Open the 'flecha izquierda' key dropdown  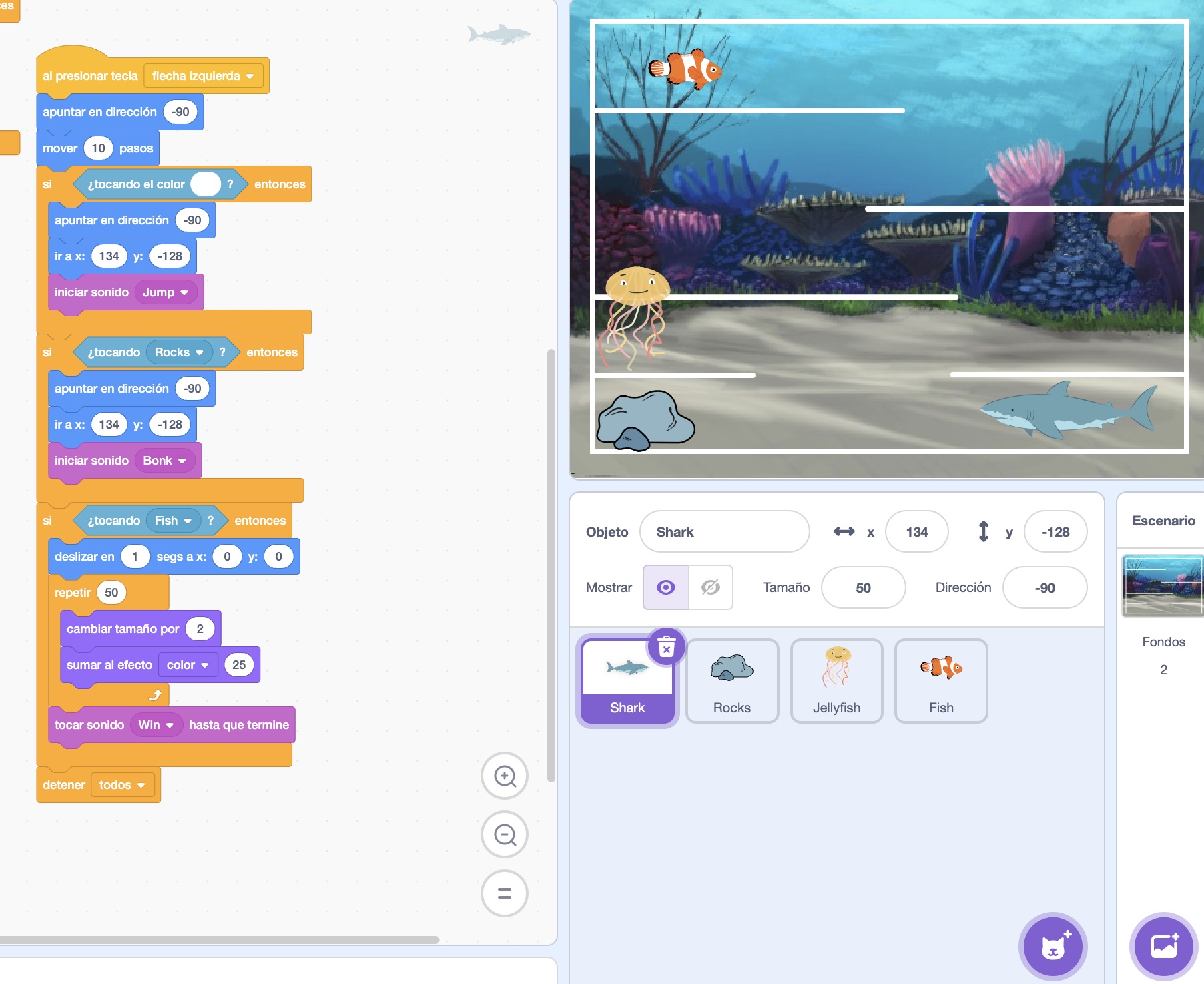[202, 75]
